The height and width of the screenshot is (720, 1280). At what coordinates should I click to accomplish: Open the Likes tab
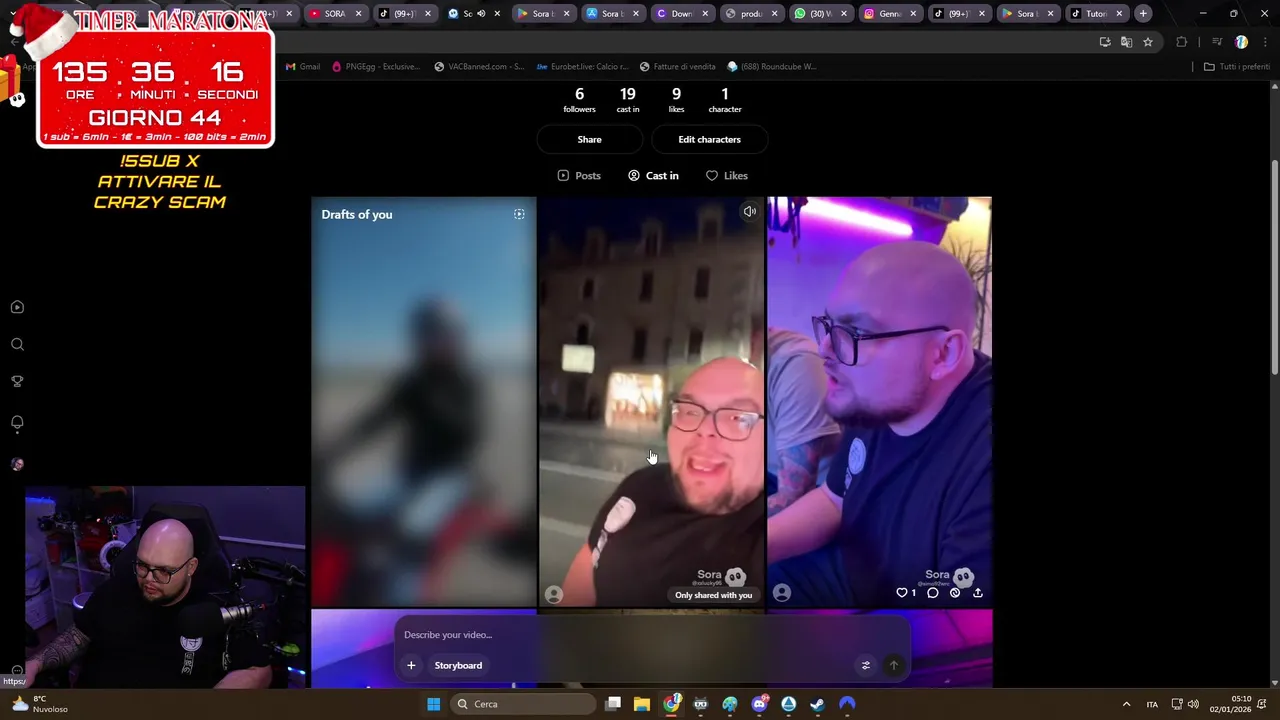[727, 175]
